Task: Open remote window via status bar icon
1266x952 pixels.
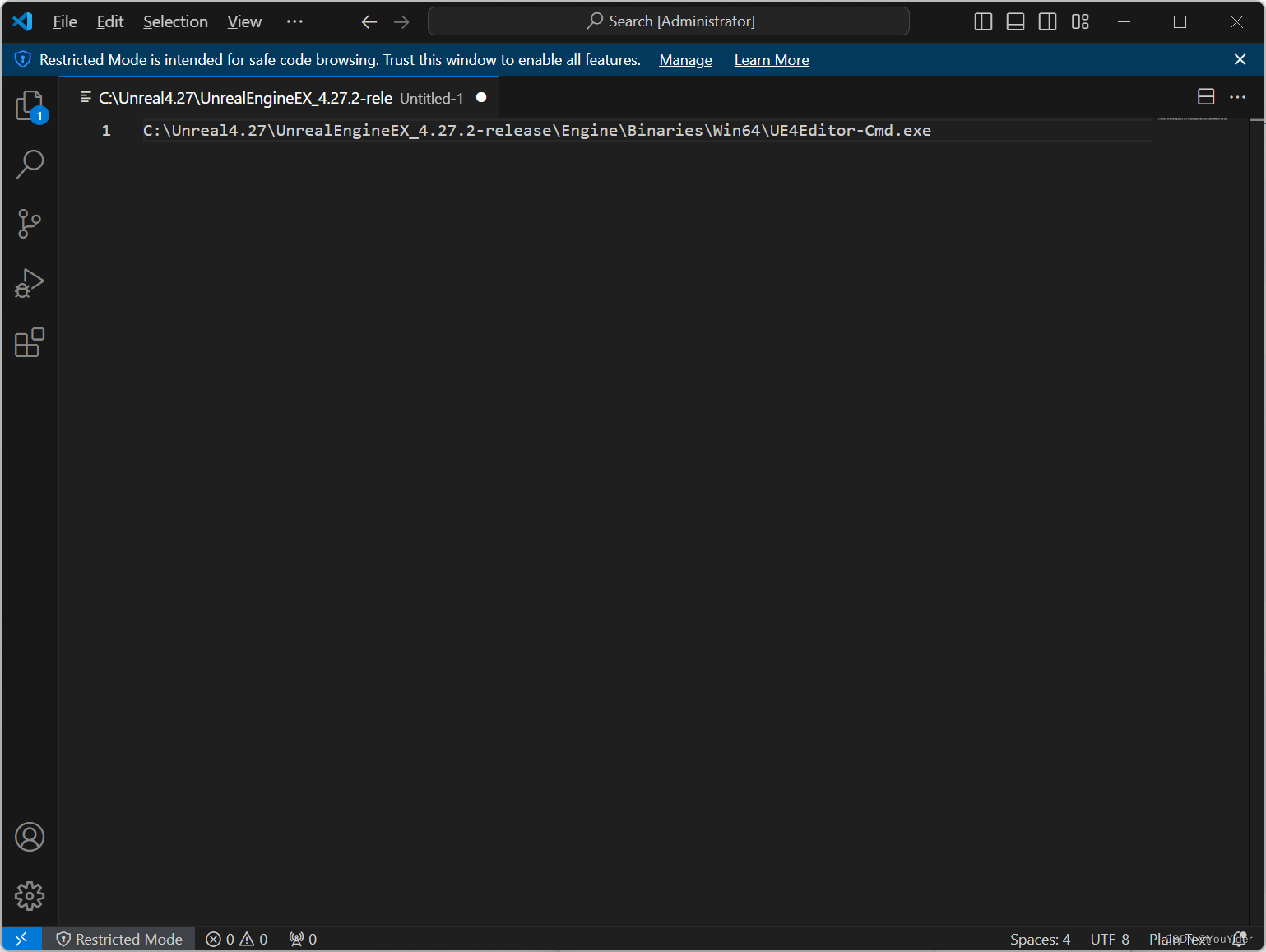Action: pos(21,939)
